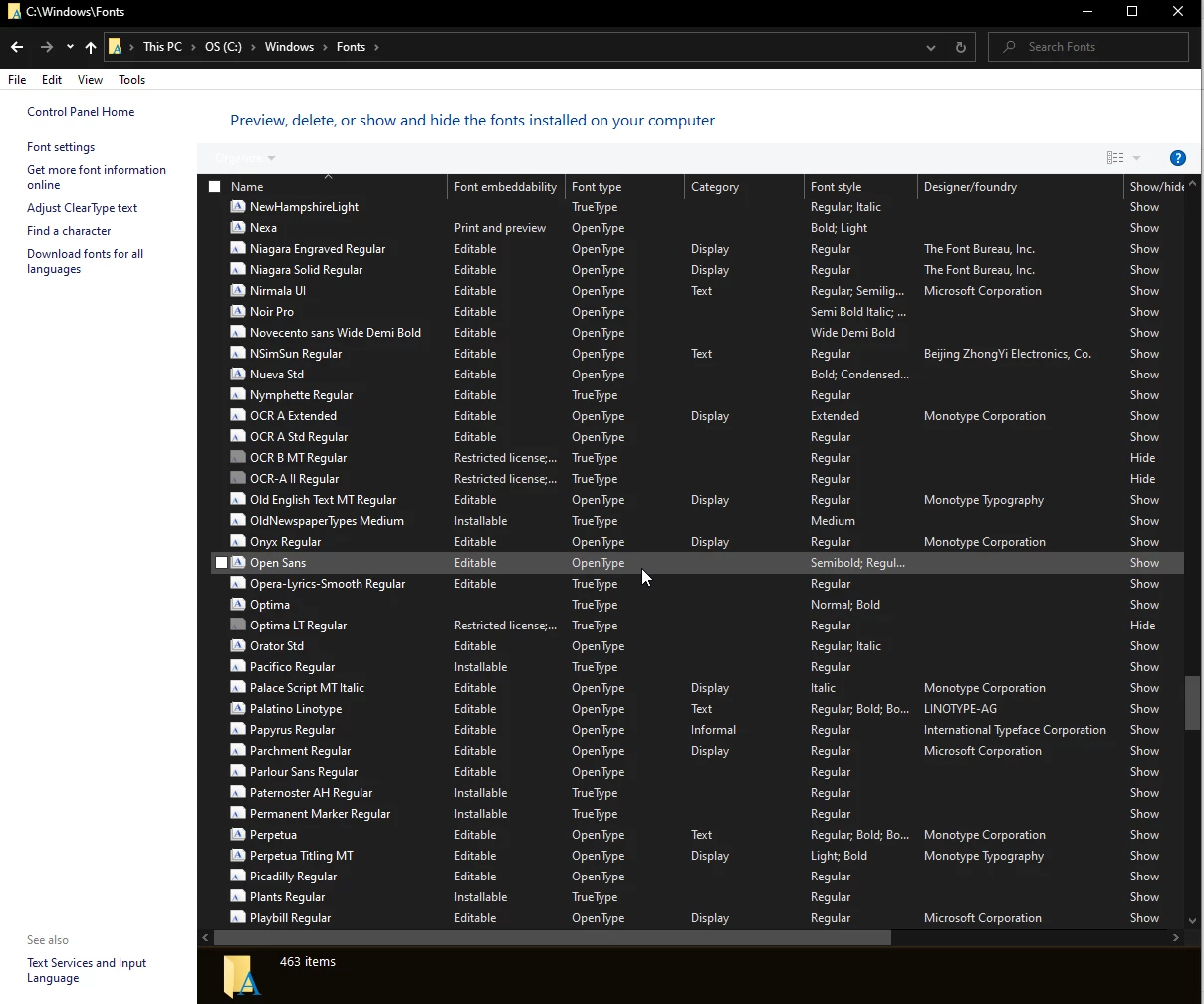Click the Nirmala UI font icon

click(238, 291)
